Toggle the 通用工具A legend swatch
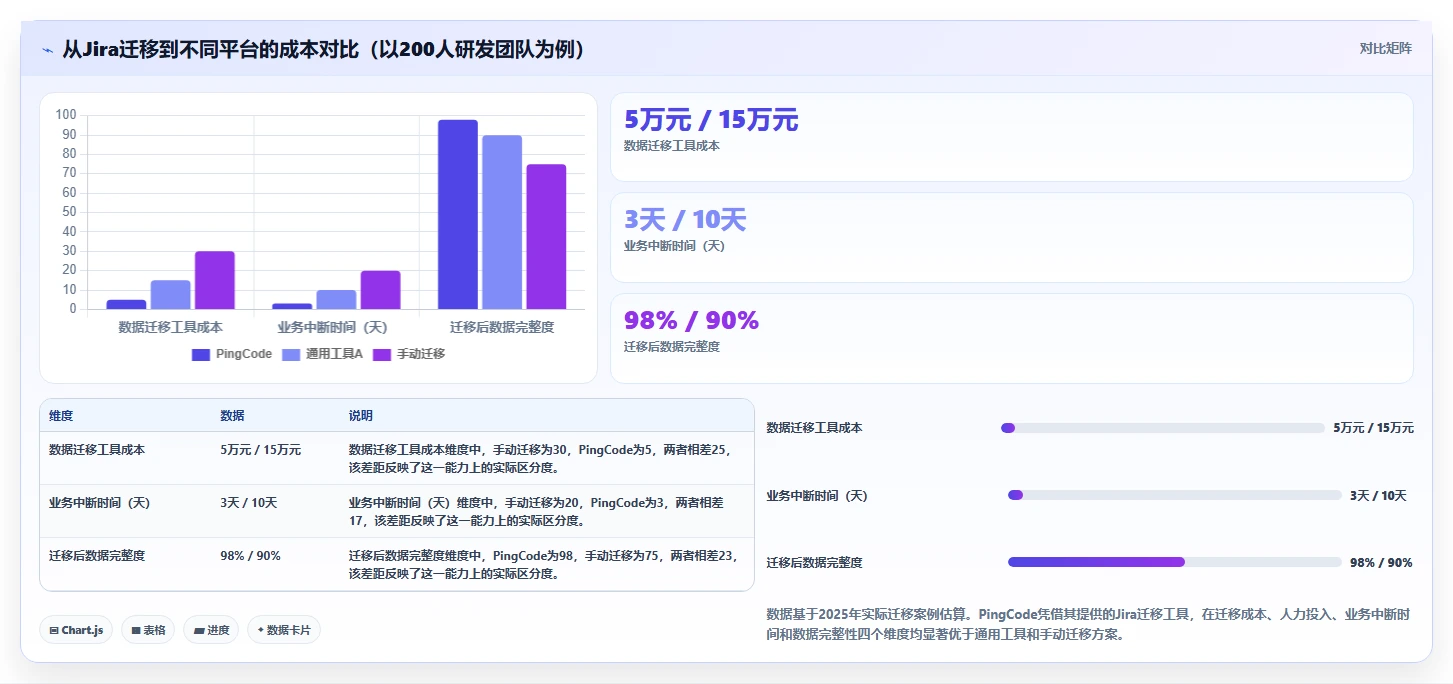The width and height of the screenshot is (1453, 684). (291, 354)
